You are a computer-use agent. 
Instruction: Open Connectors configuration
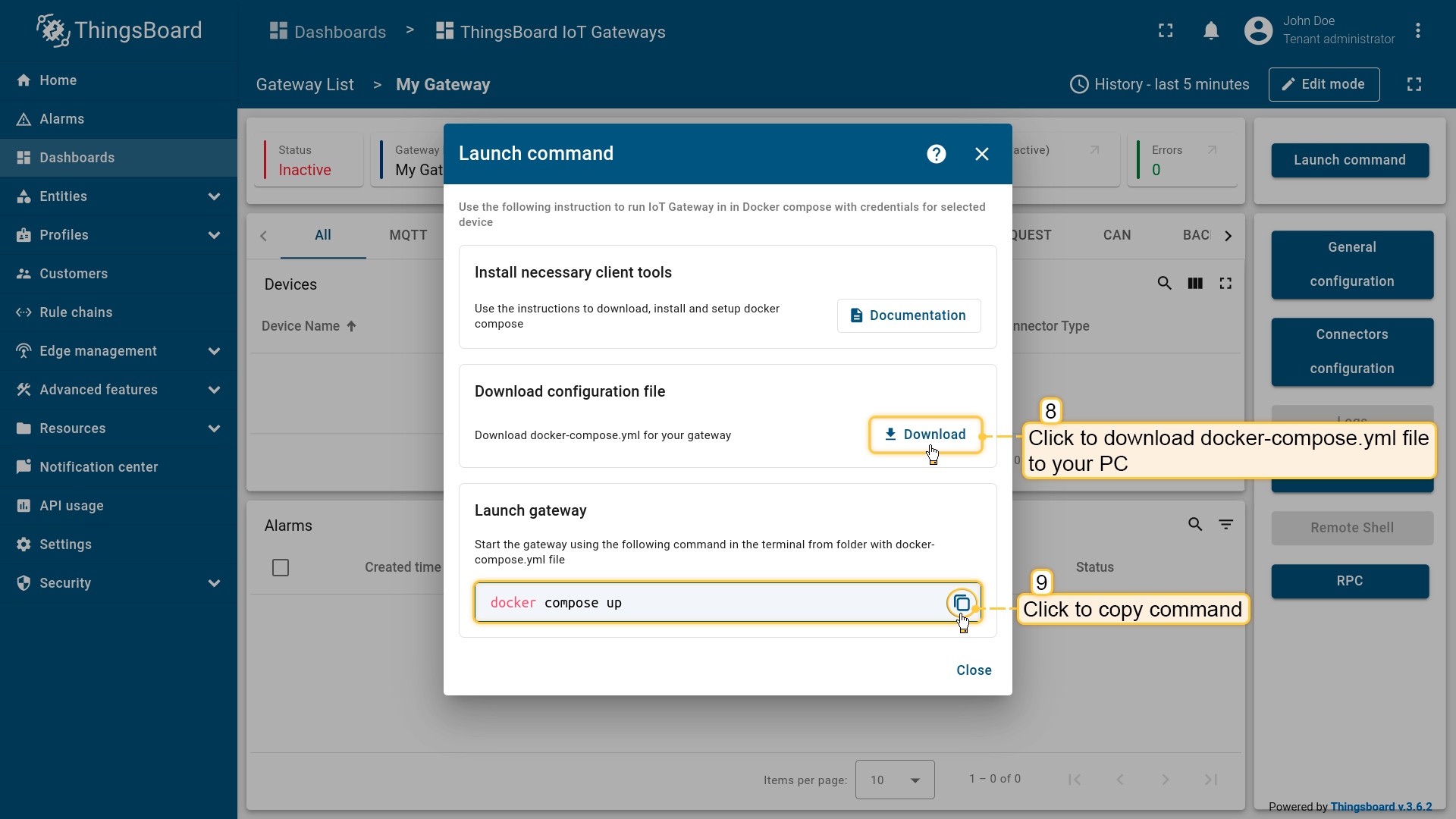coord(1352,351)
